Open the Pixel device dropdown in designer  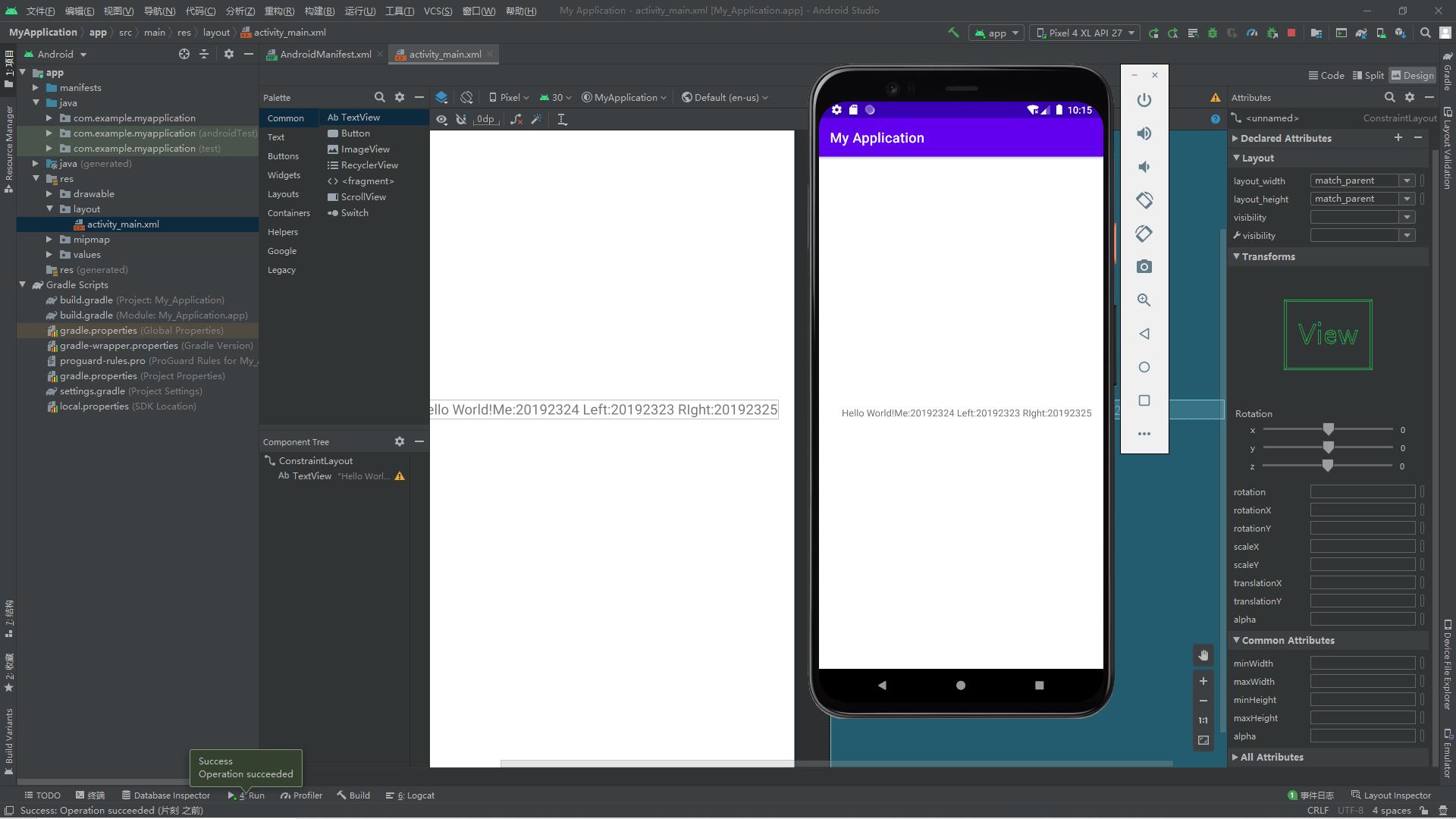pos(509,97)
